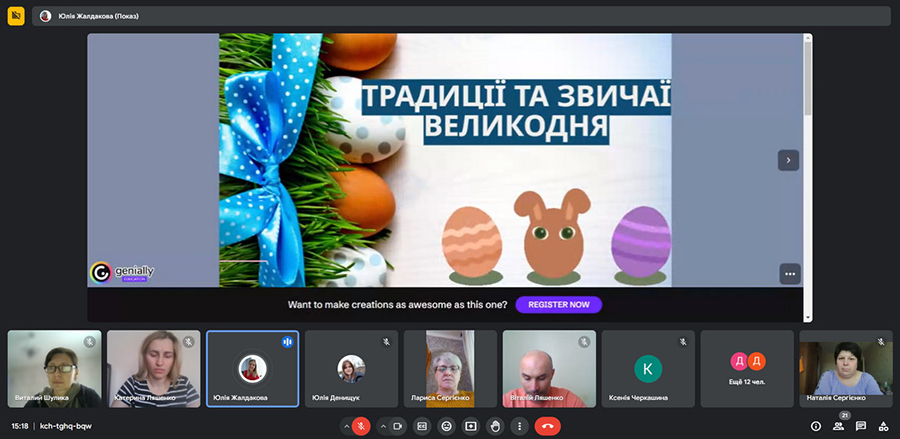
Task: Open the in-call chat icon
Action: tap(861, 426)
